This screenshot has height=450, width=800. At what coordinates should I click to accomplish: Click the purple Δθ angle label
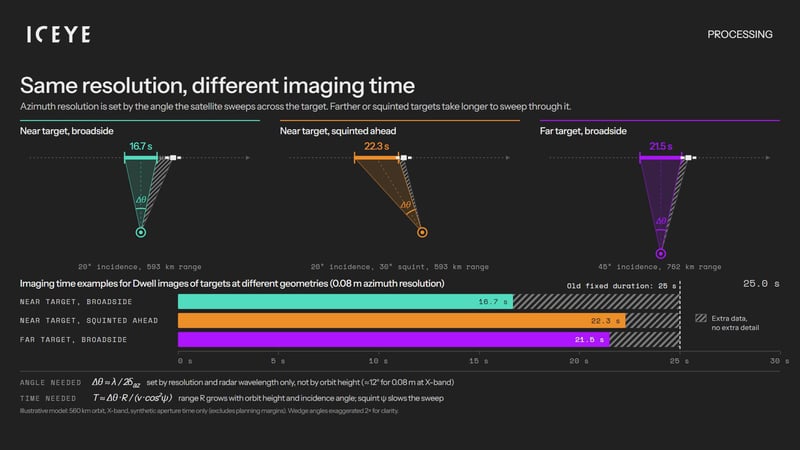click(x=661, y=221)
